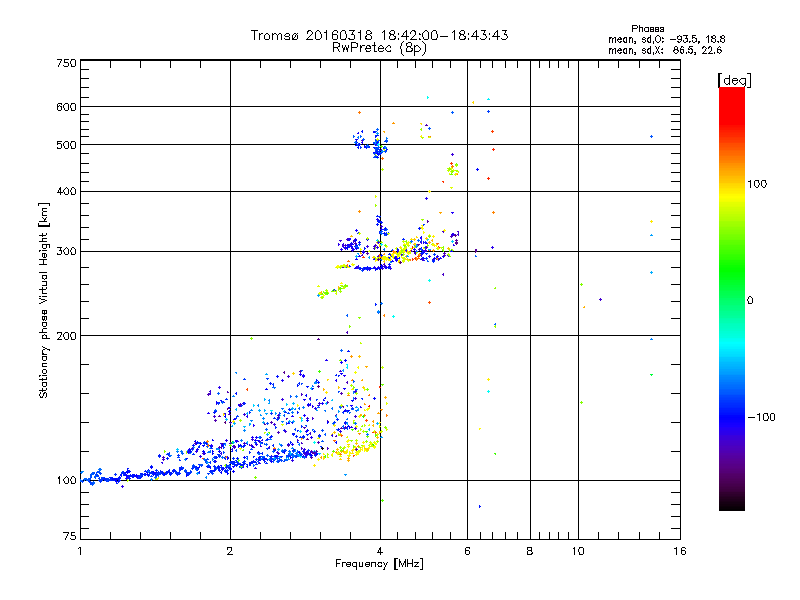
Task: Click the '8' frequency tick label
Action: [x=530, y=551]
